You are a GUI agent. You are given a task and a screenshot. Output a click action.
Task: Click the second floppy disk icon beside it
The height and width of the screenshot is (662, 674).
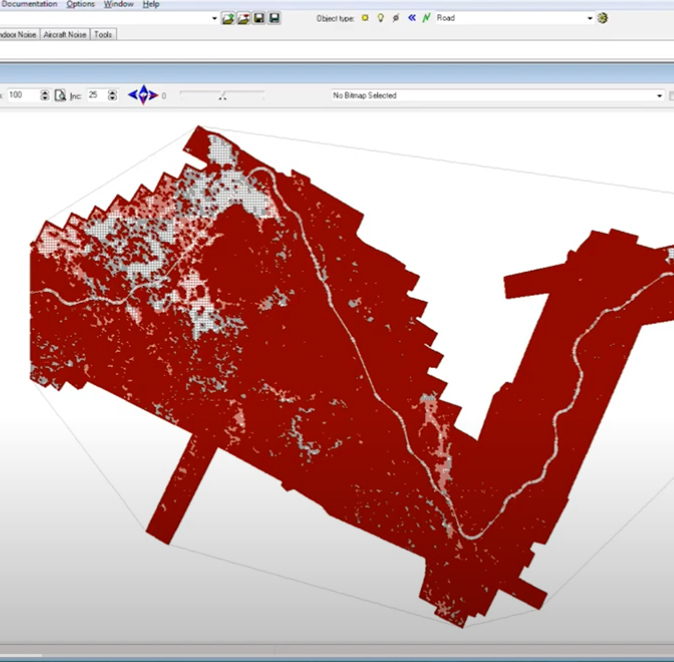[274, 18]
